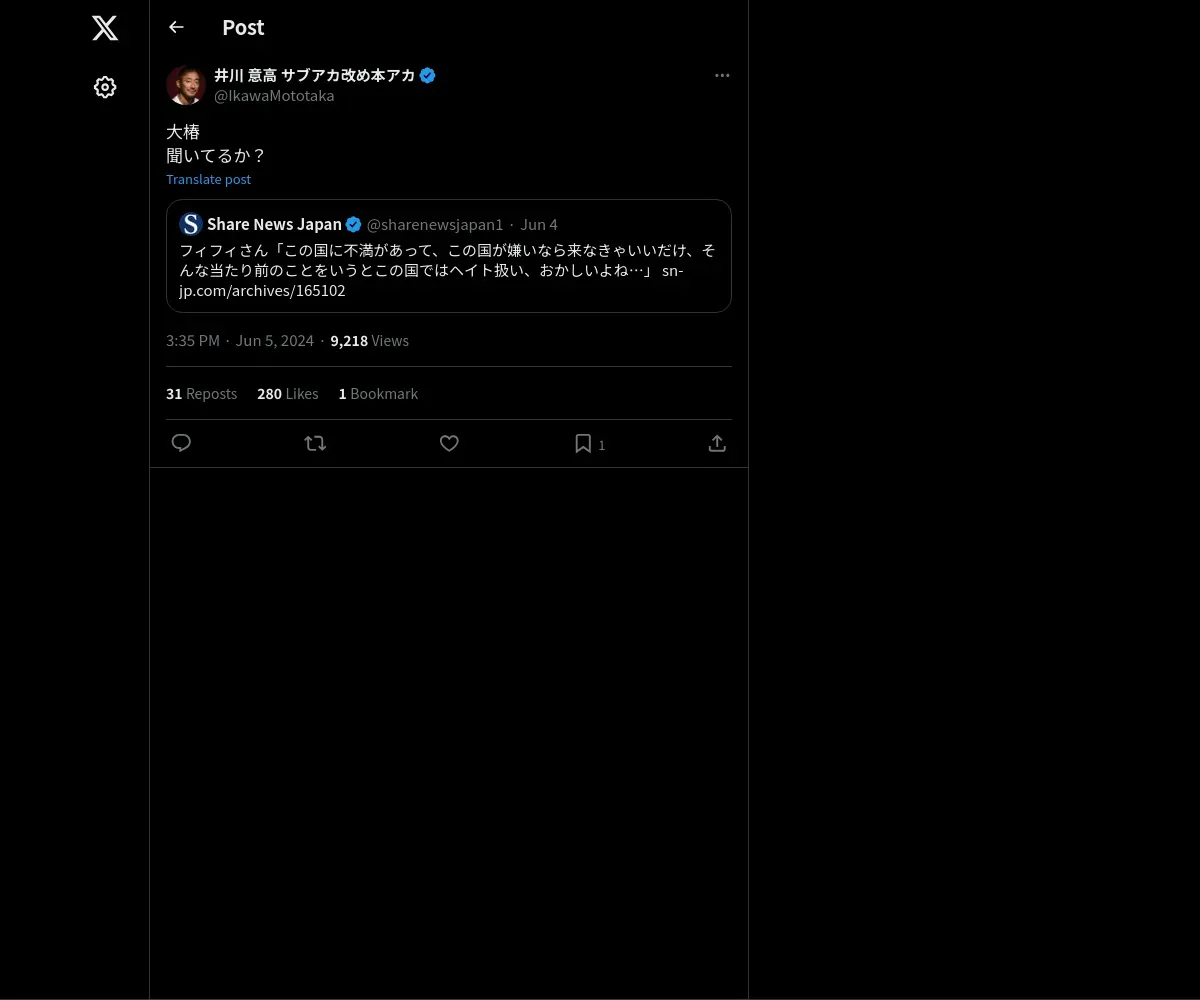Repost using the retweet icon
This screenshot has height=1000, width=1200.
[315, 443]
